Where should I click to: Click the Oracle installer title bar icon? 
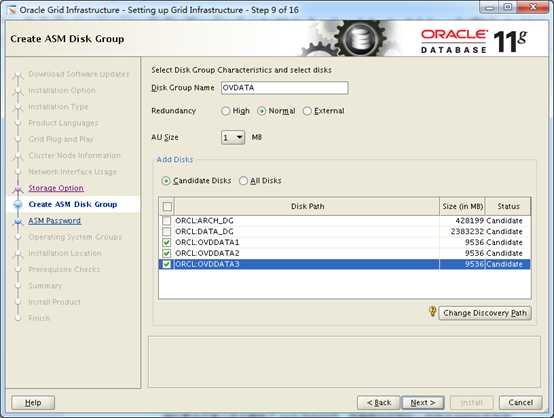12,10
